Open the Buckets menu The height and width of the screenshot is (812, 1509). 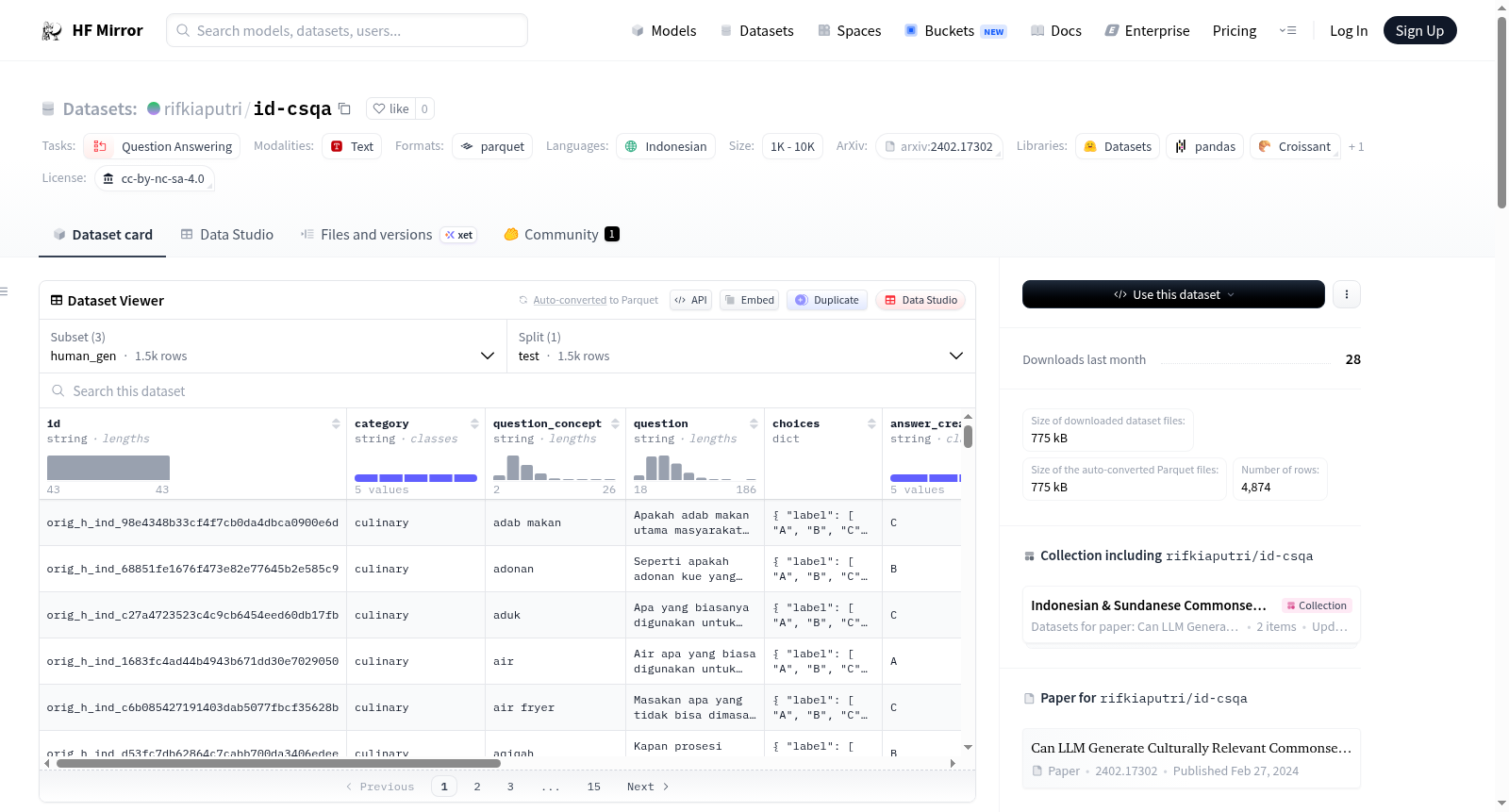pos(955,31)
